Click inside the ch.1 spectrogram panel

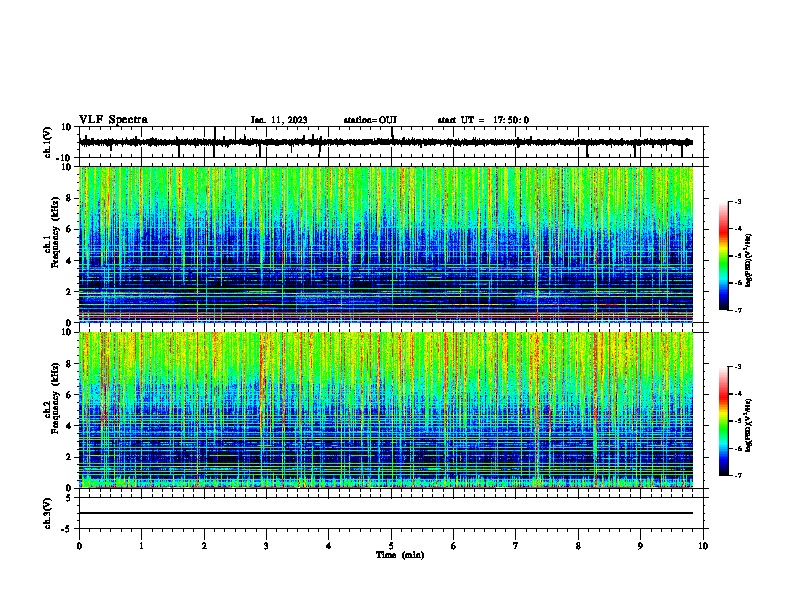(x=386, y=244)
